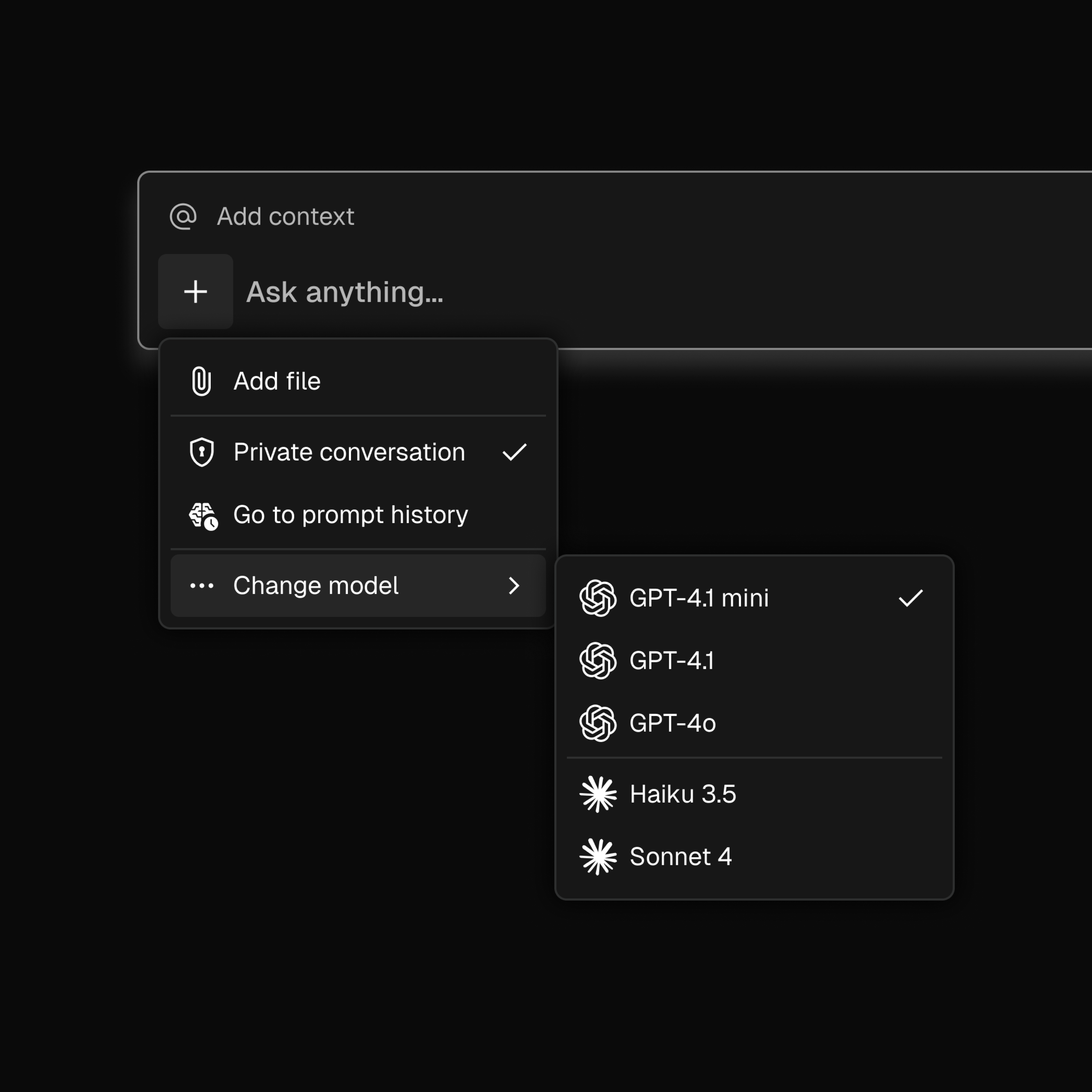Pick the Haiku 3.5 model
Viewport: 1092px width, 1092px height.
pyautogui.click(x=755, y=794)
